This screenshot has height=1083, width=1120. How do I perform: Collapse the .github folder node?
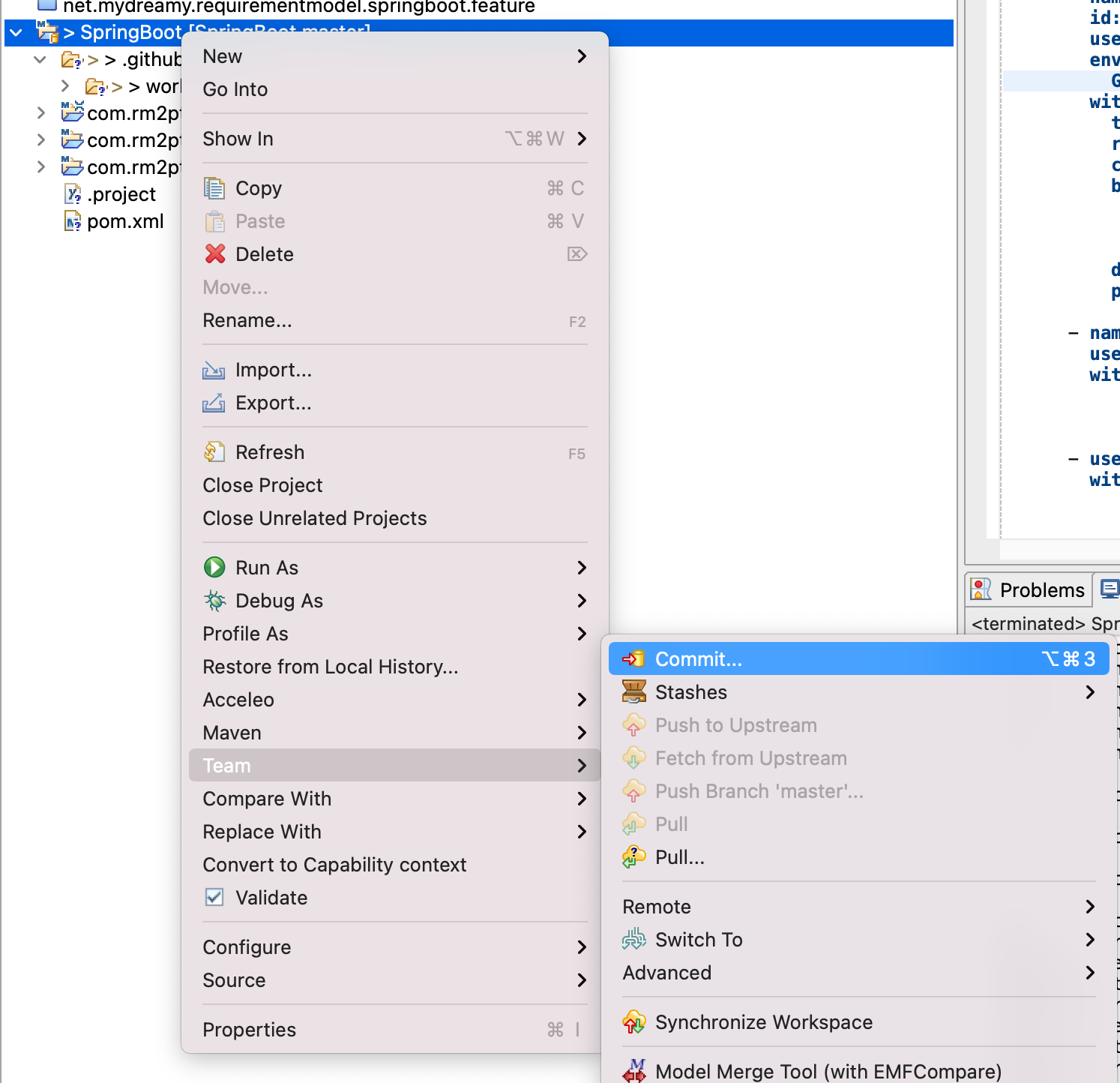click(x=40, y=59)
